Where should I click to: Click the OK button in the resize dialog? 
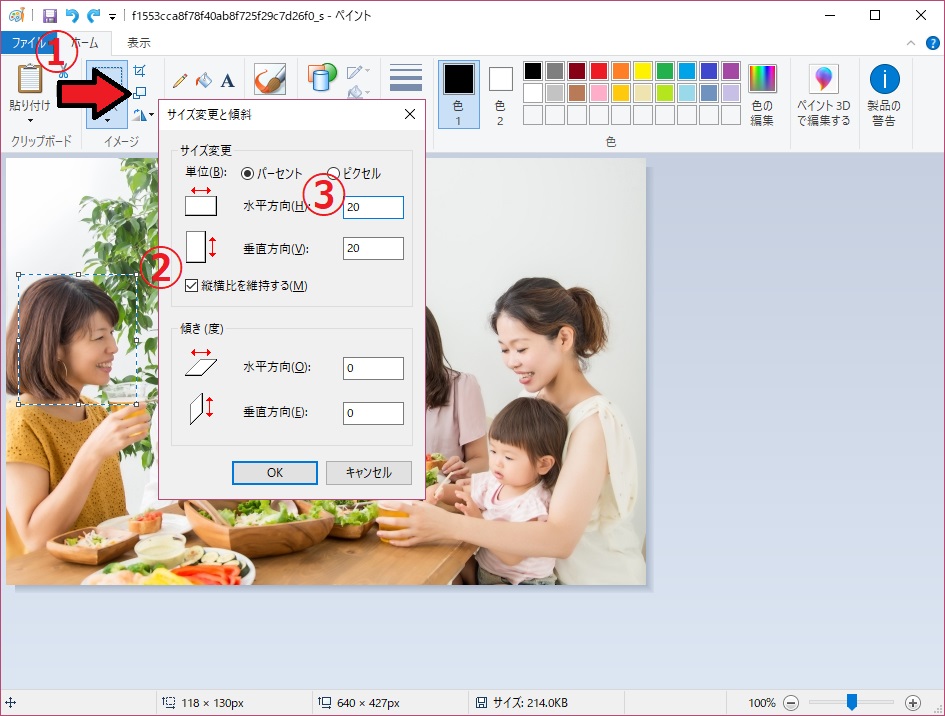pyautogui.click(x=274, y=473)
